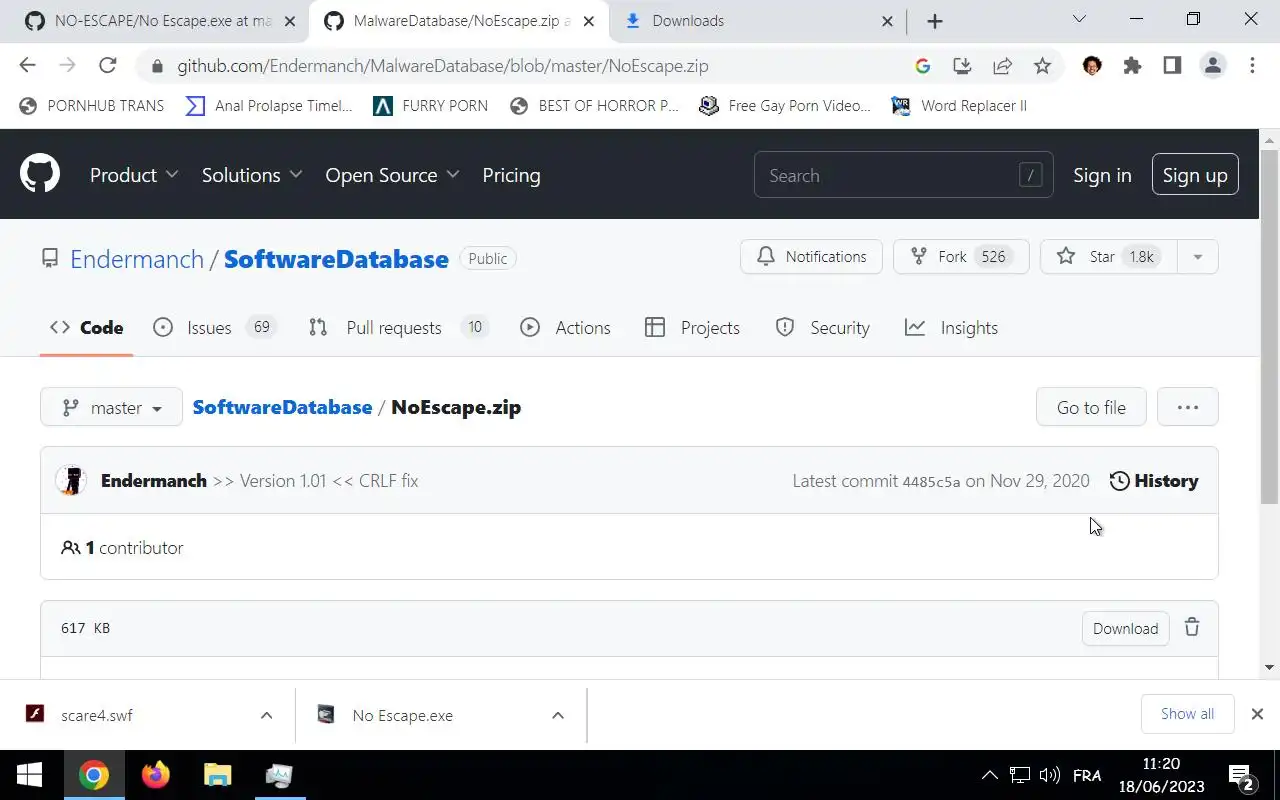1280x800 pixels.
Task: Expand the Product menu
Action: point(134,175)
